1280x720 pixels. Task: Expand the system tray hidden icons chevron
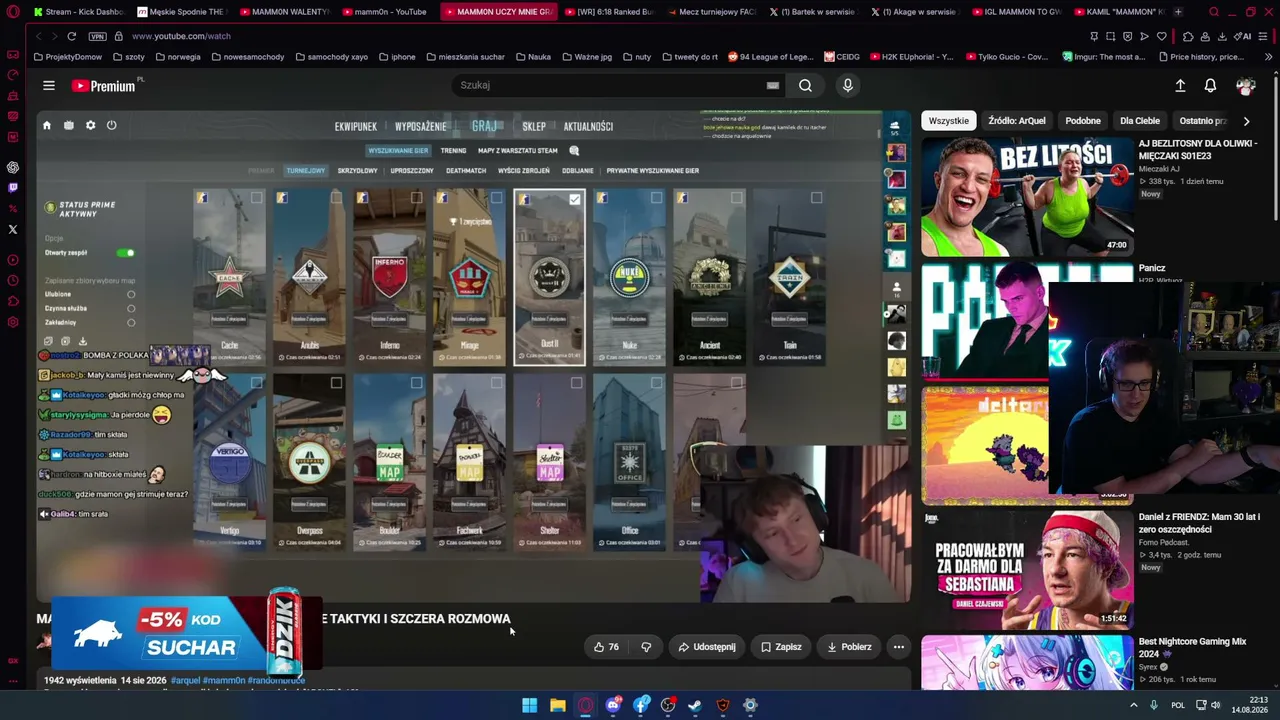click(x=1133, y=705)
